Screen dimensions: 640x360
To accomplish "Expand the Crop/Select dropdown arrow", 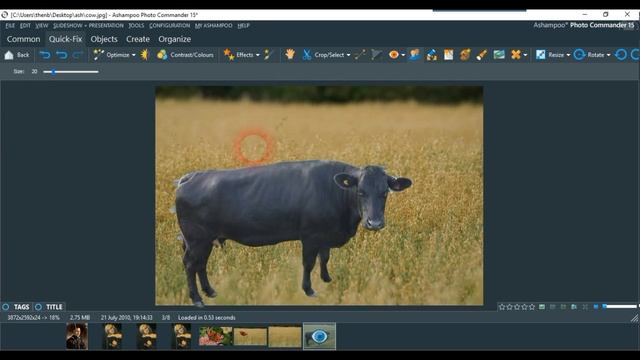I will [348, 55].
